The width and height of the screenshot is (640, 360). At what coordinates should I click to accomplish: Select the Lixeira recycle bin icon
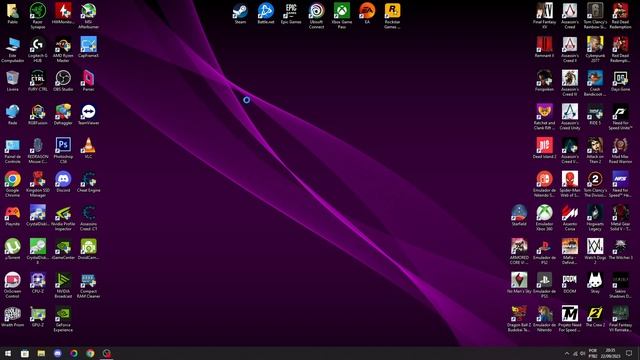[x=12, y=81]
